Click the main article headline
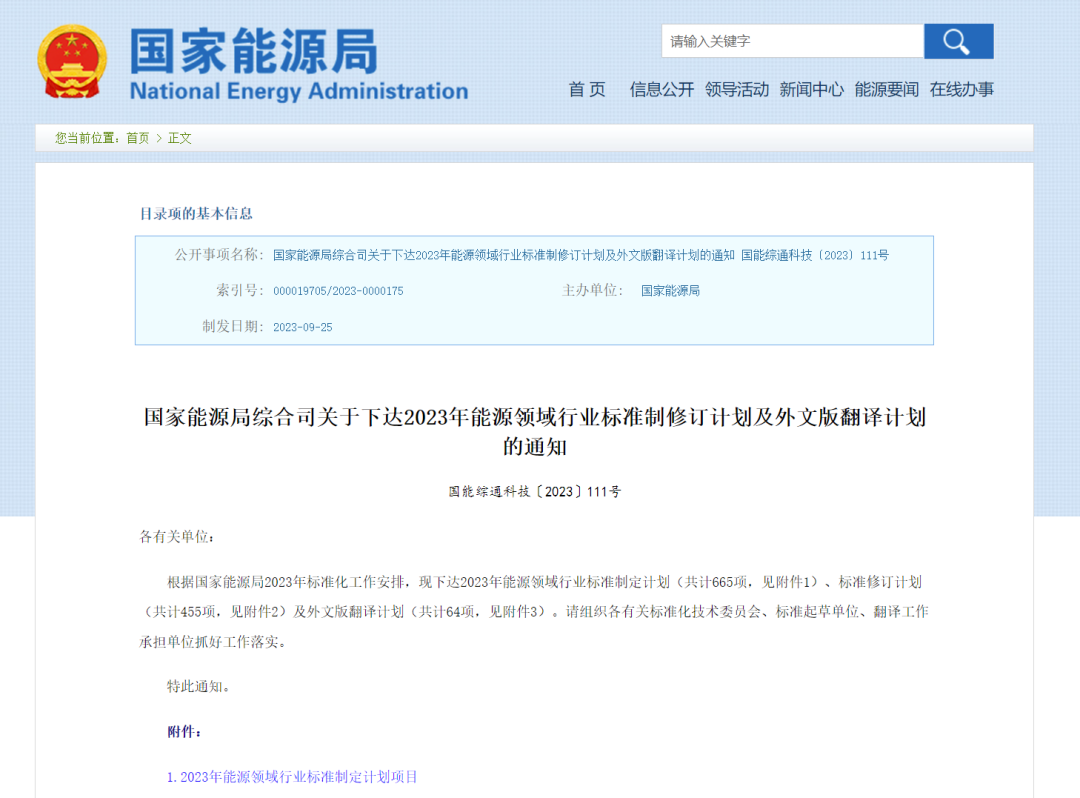The height and width of the screenshot is (798, 1080). pyautogui.click(x=534, y=432)
